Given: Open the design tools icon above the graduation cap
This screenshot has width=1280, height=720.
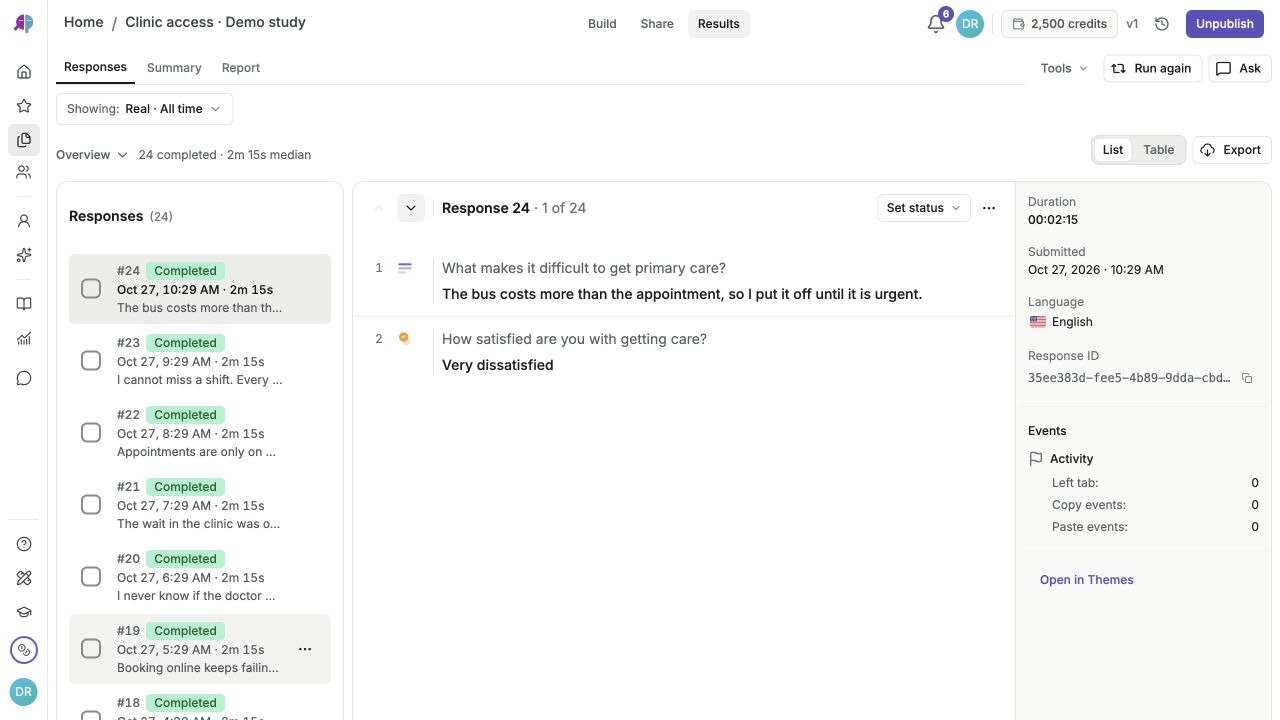Looking at the screenshot, I should 24,578.
